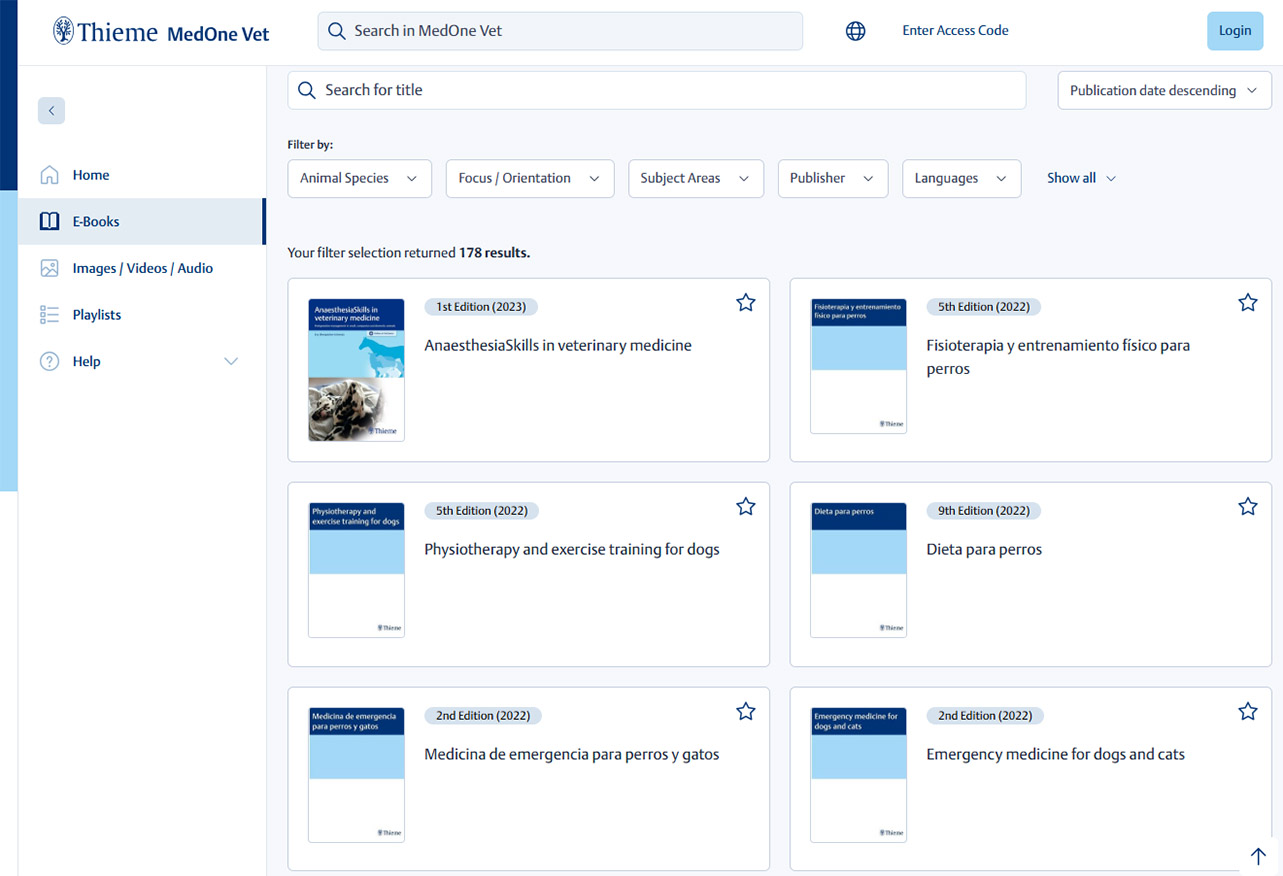
Task: Star the Emergency medicine for dogs and cats book
Action: click(x=1247, y=712)
